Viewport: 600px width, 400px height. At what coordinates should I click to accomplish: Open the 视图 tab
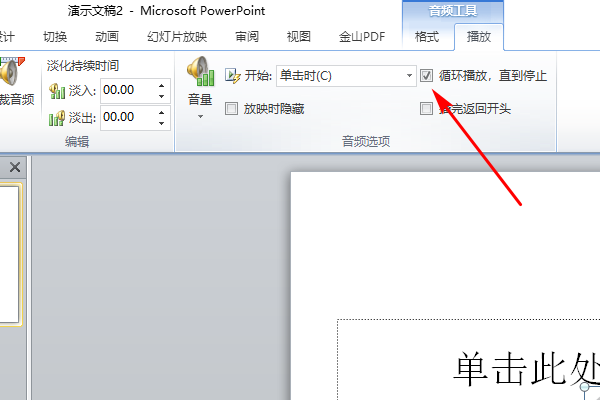(x=298, y=37)
